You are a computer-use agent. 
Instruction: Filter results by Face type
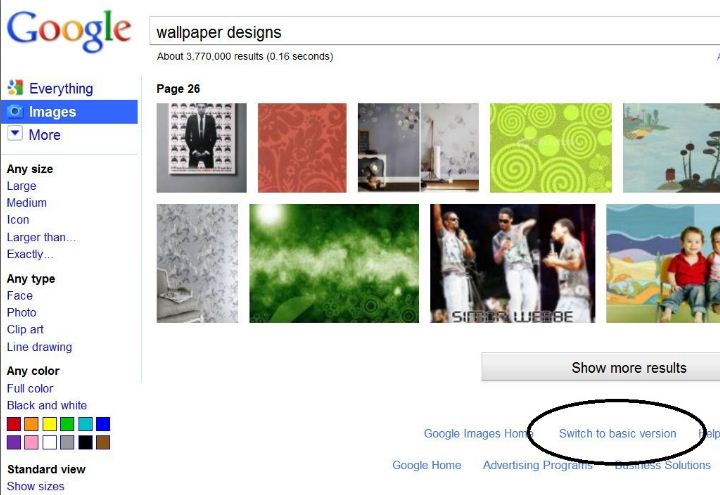(x=20, y=296)
